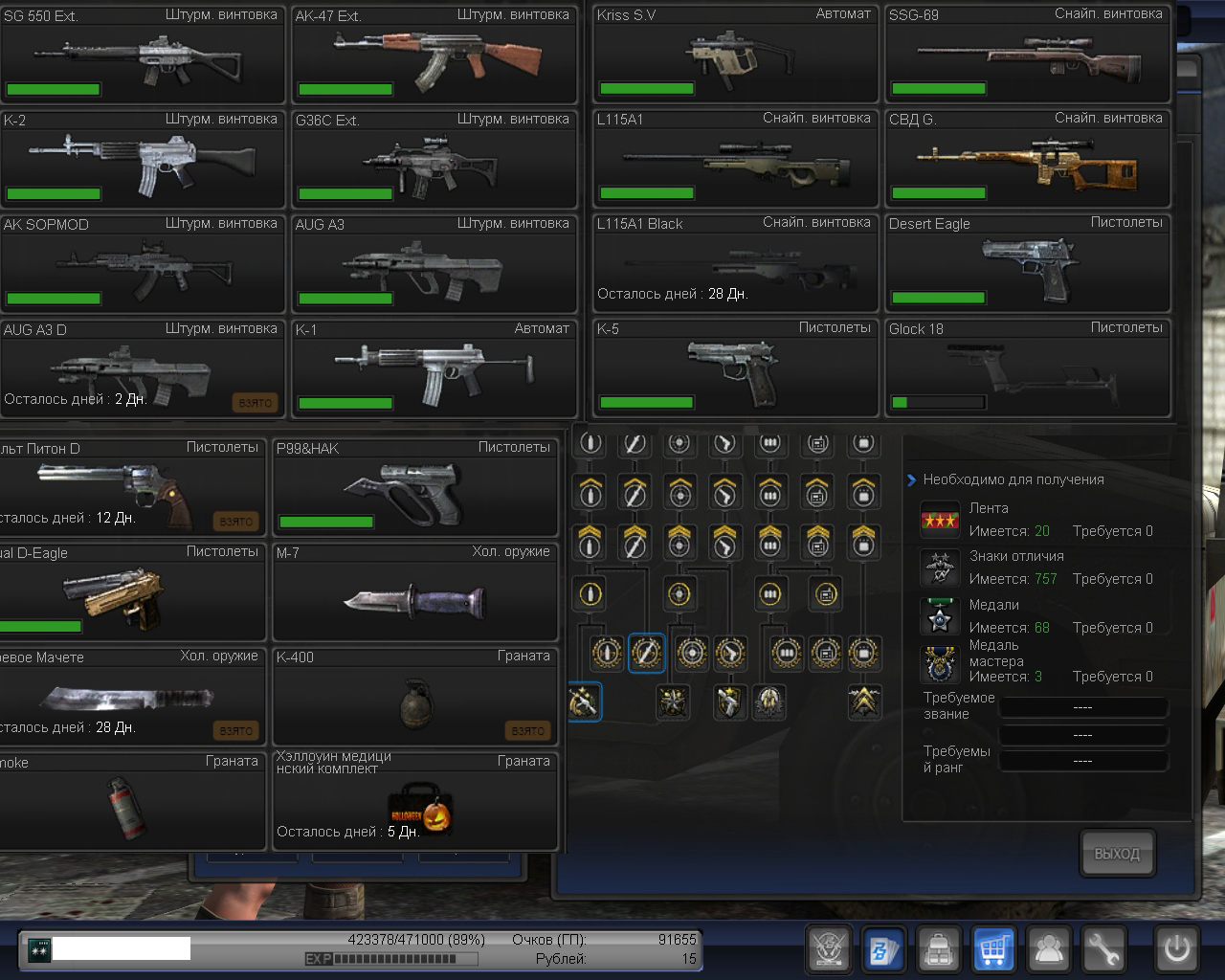Select the gold chevrons badge icon

click(x=865, y=702)
